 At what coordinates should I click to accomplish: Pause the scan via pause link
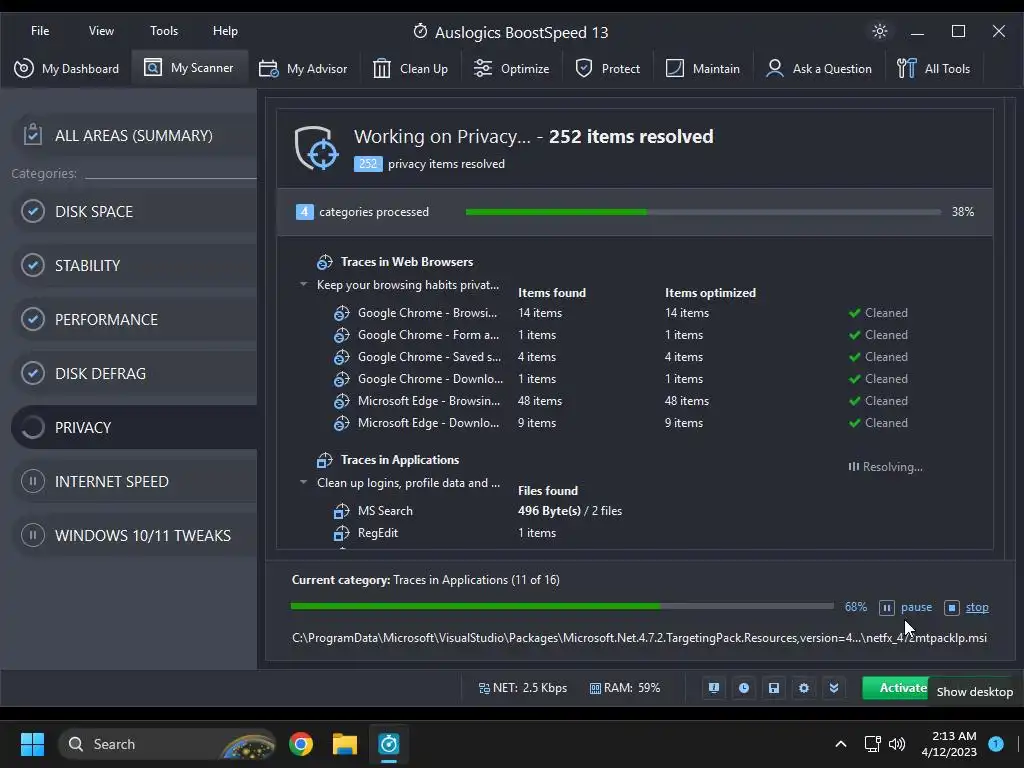[x=916, y=607]
